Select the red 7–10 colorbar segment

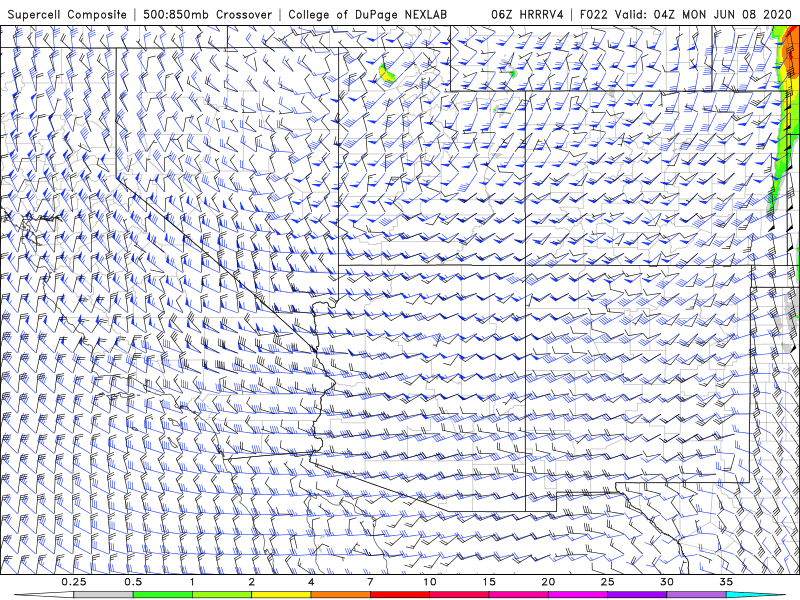(399, 595)
